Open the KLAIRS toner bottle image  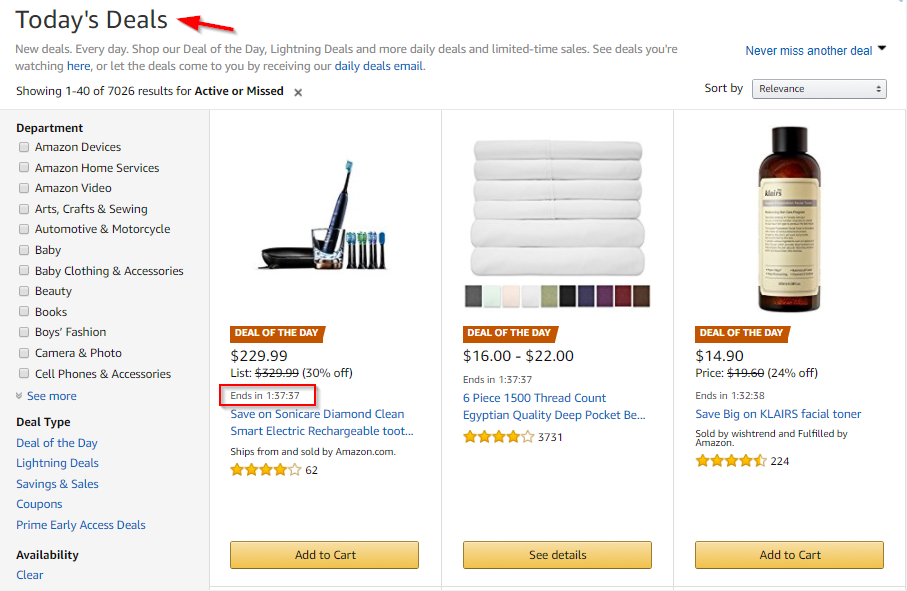(789, 219)
